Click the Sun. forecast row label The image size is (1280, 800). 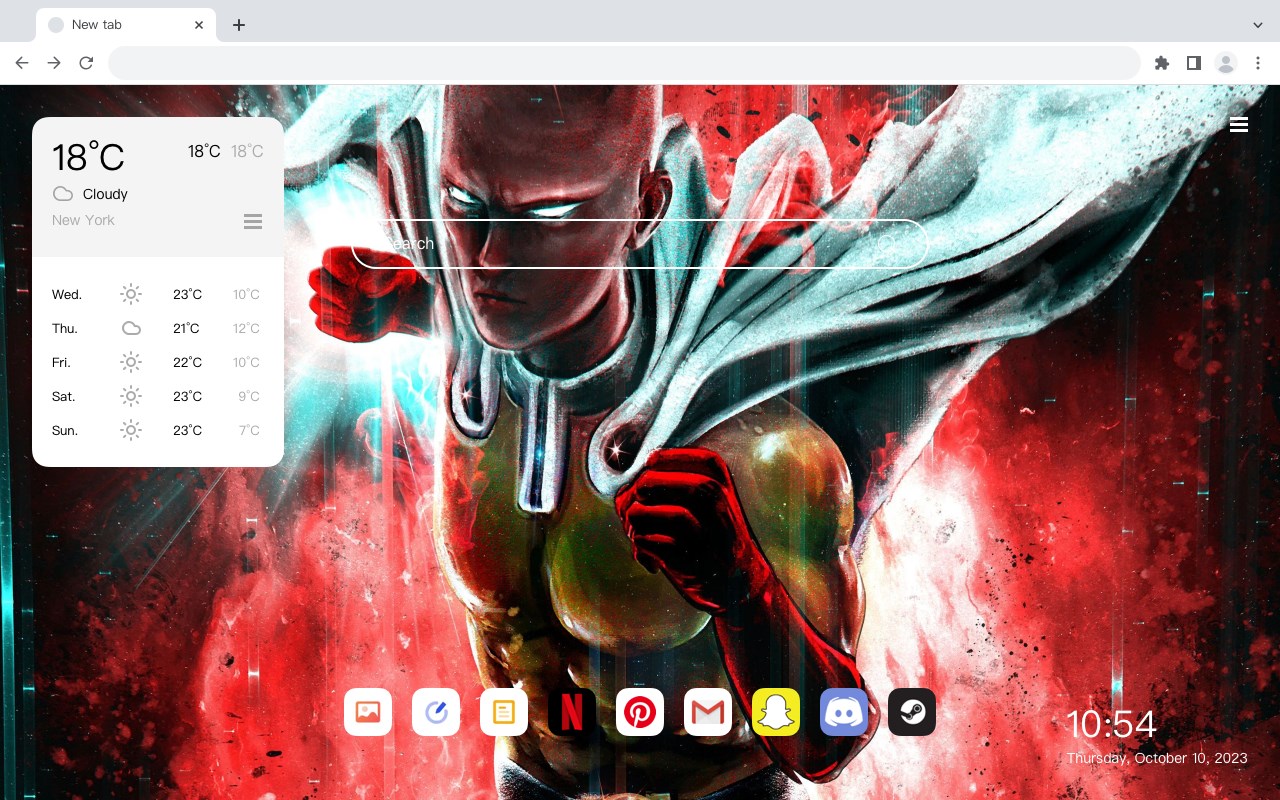(x=65, y=431)
